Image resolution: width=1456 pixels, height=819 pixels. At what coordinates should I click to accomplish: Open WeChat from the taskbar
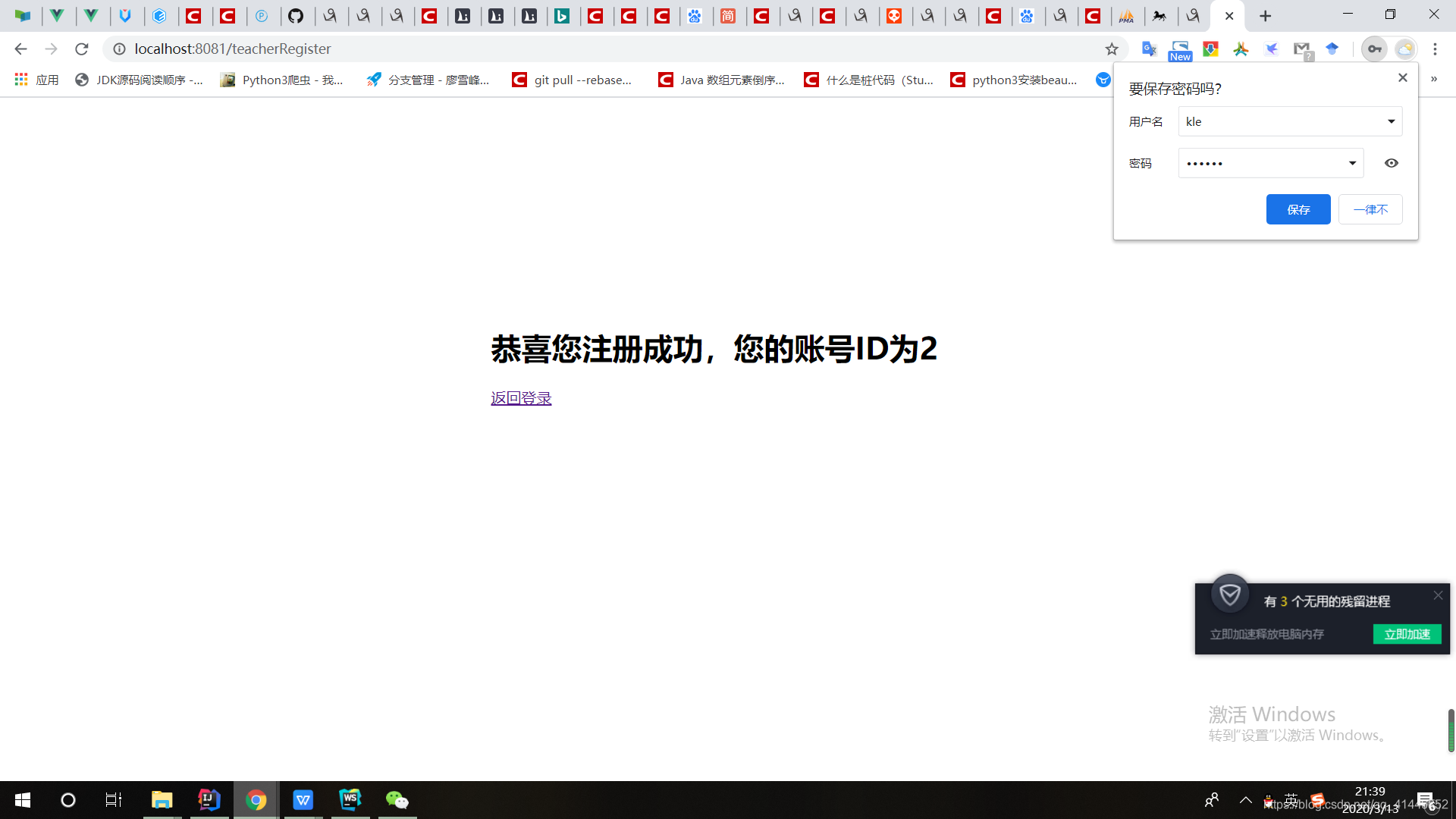397,799
